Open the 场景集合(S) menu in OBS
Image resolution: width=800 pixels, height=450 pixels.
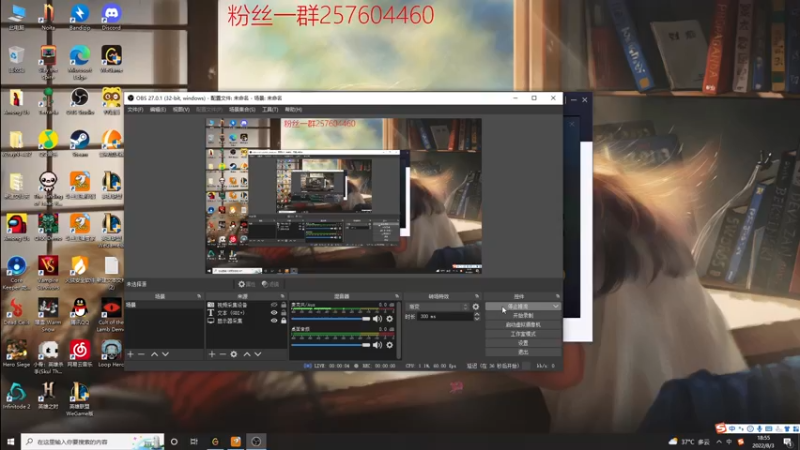(242, 110)
